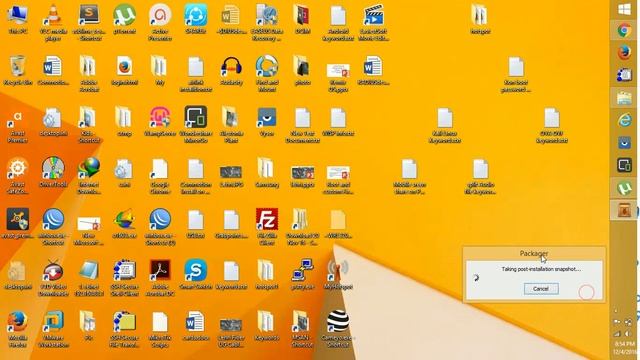Open the MirrorGo taskbar icon
640x360 pixels.
pyautogui.click(x=624, y=165)
